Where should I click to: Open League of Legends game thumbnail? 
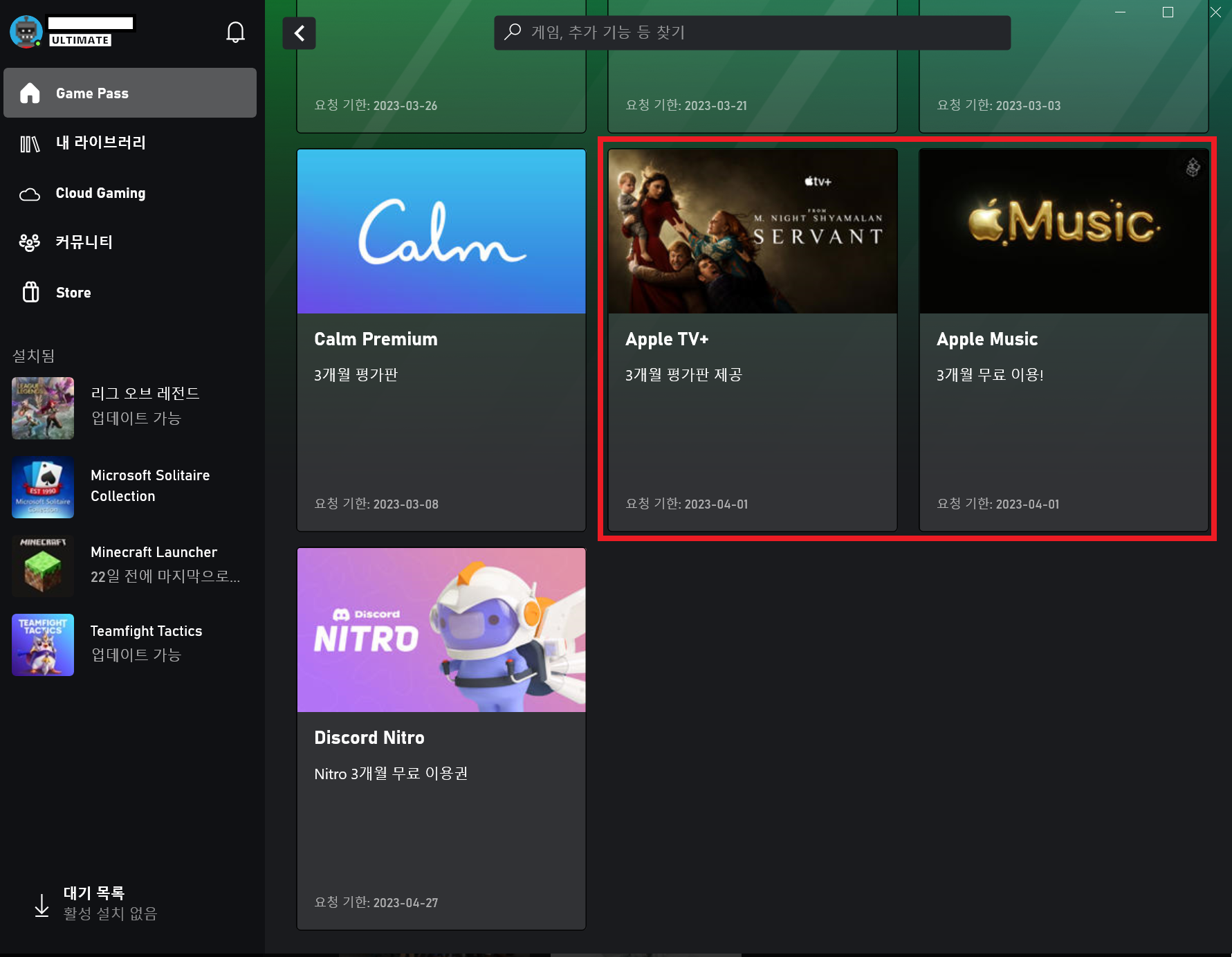[x=43, y=408]
